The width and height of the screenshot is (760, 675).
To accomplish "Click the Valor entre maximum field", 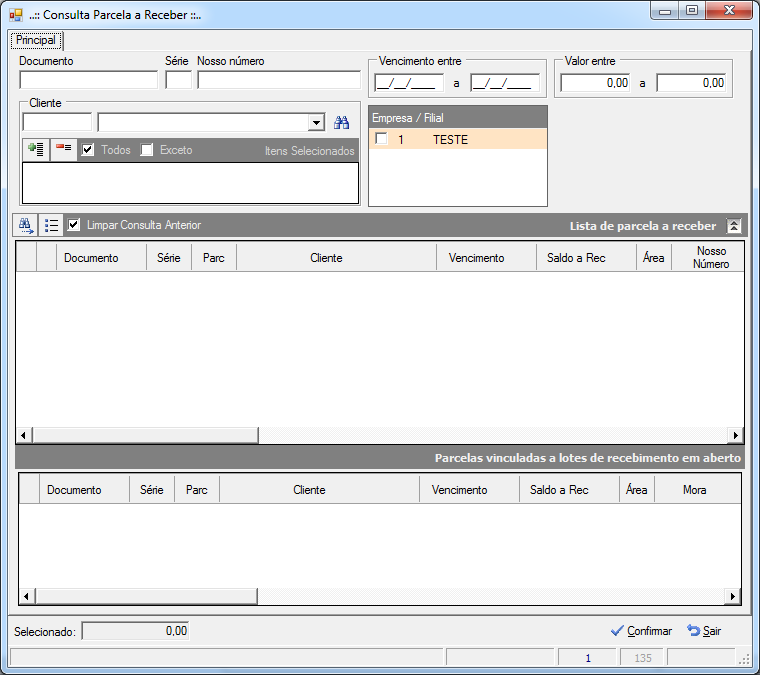I will tap(691, 83).
